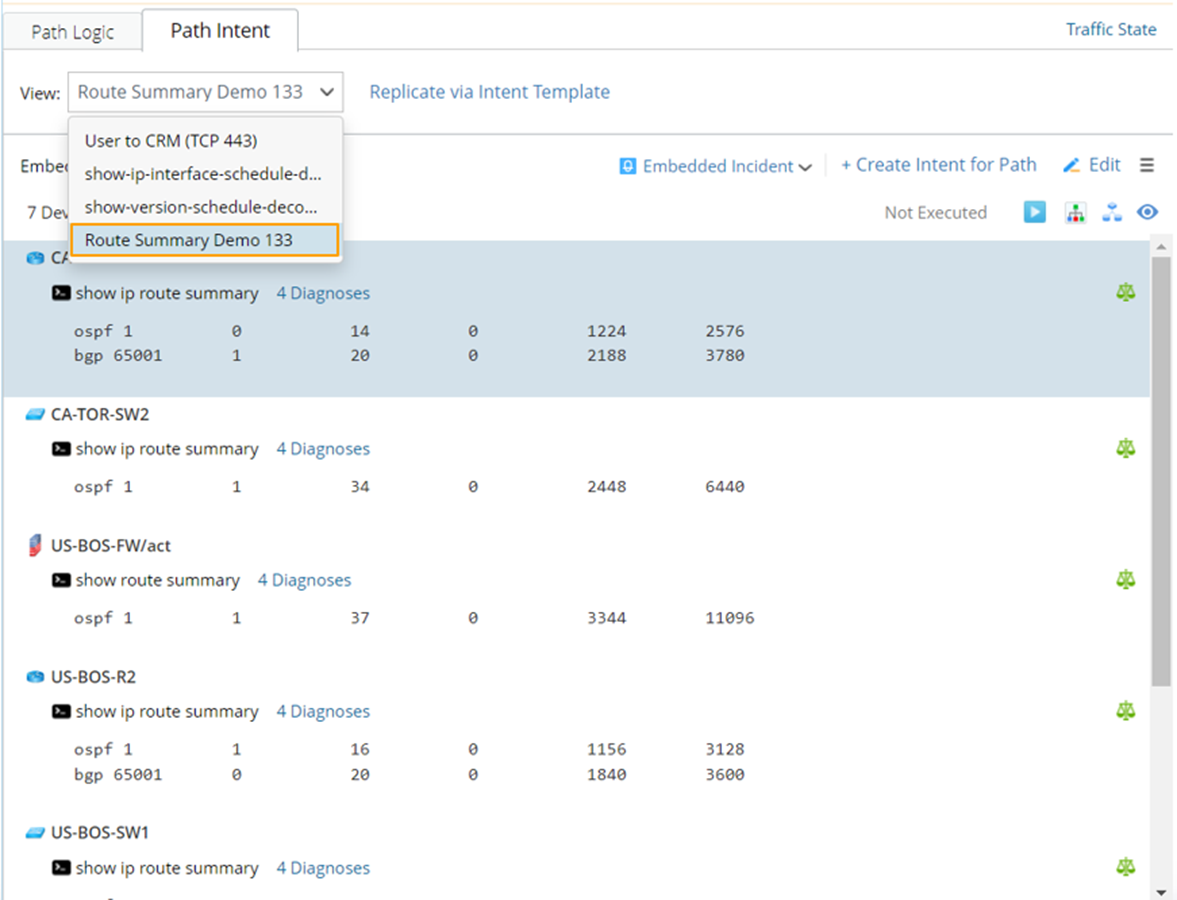Click Create Intent for Path
Screen dimensions: 1177x900
coord(938,165)
